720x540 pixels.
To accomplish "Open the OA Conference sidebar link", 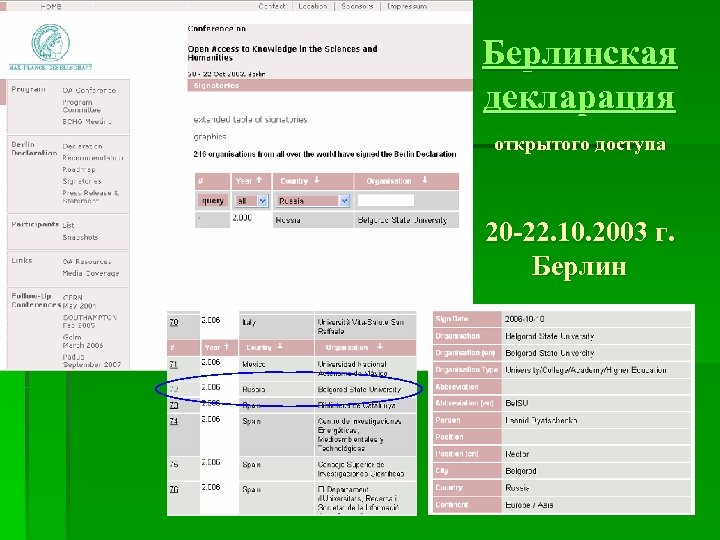I will click(89, 90).
